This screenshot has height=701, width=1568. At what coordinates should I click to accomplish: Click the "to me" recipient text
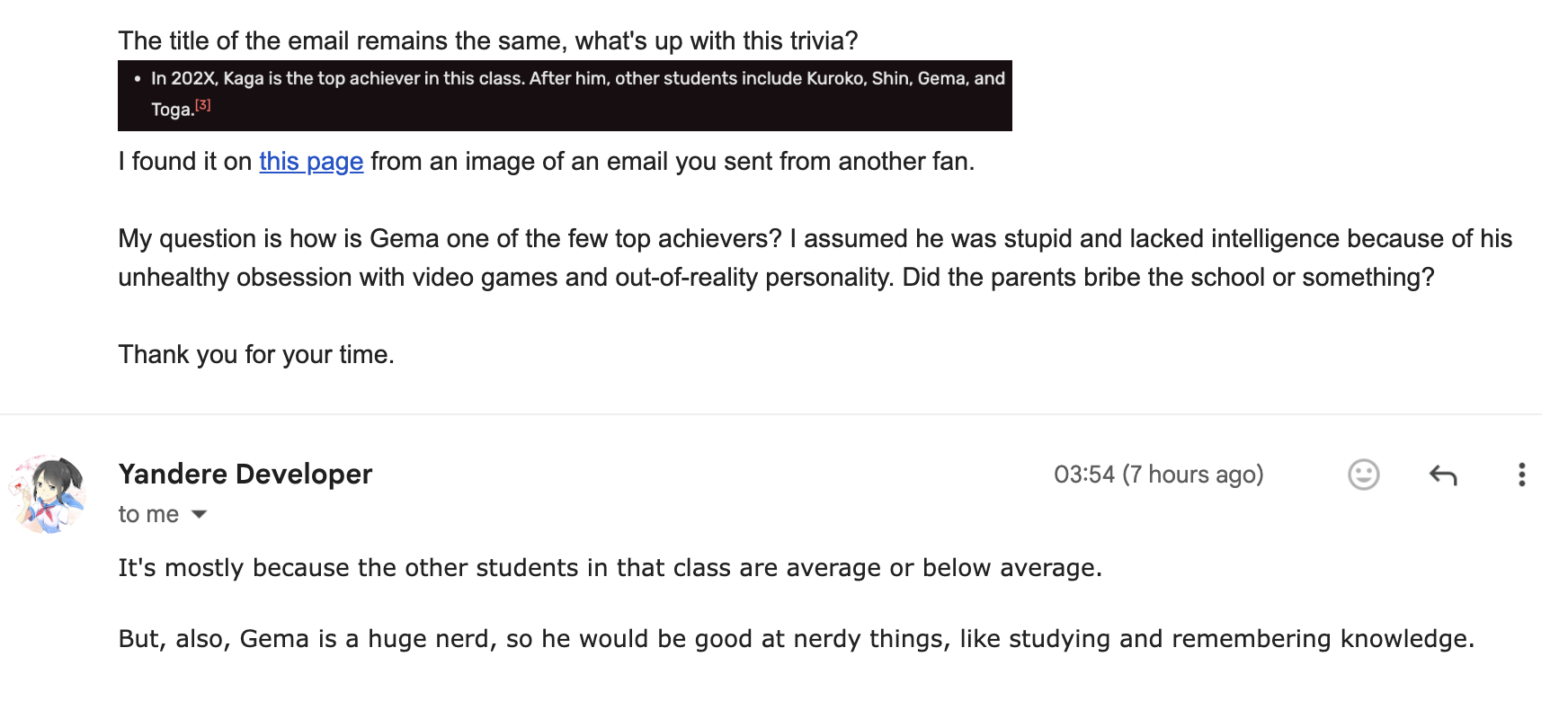[148, 514]
